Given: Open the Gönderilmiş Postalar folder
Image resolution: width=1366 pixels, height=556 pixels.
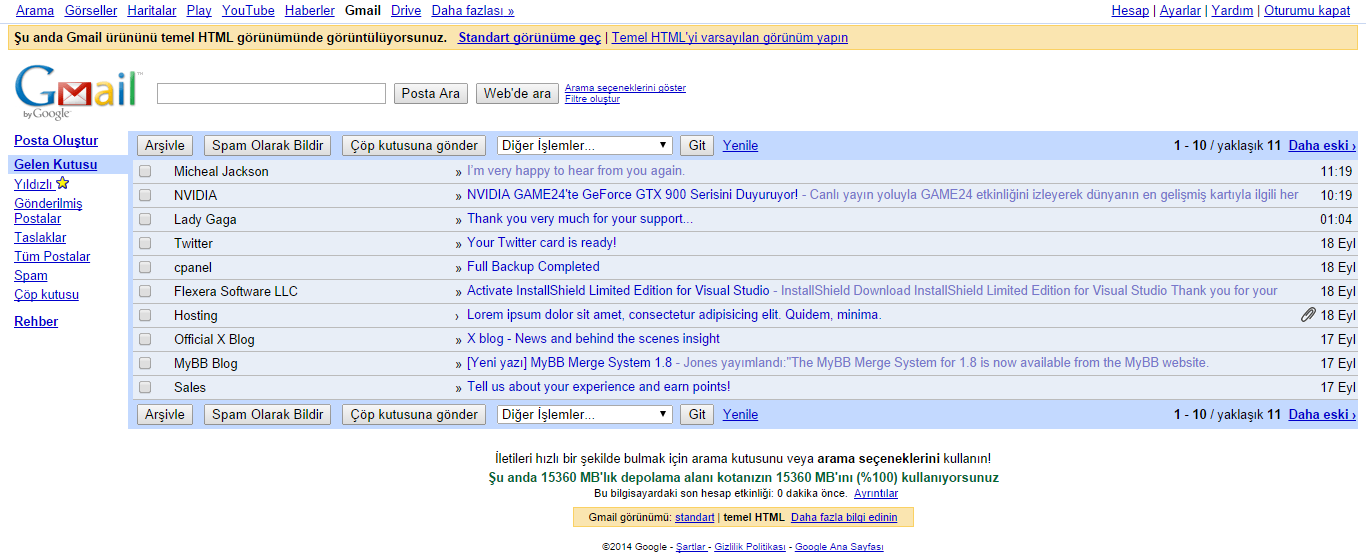Looking at the screenshot, I should tap(48, 211).
